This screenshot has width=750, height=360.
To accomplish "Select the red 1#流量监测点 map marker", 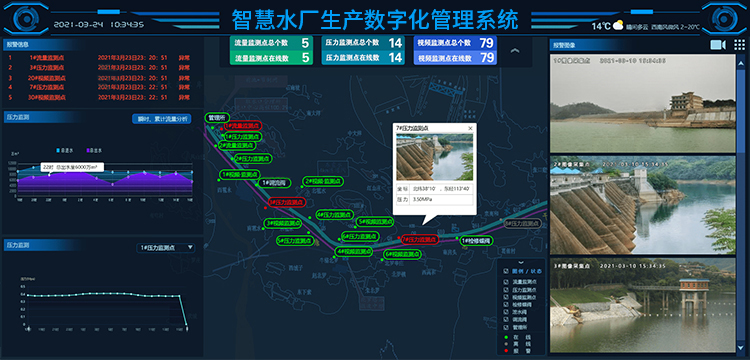I will click(243, 126).
